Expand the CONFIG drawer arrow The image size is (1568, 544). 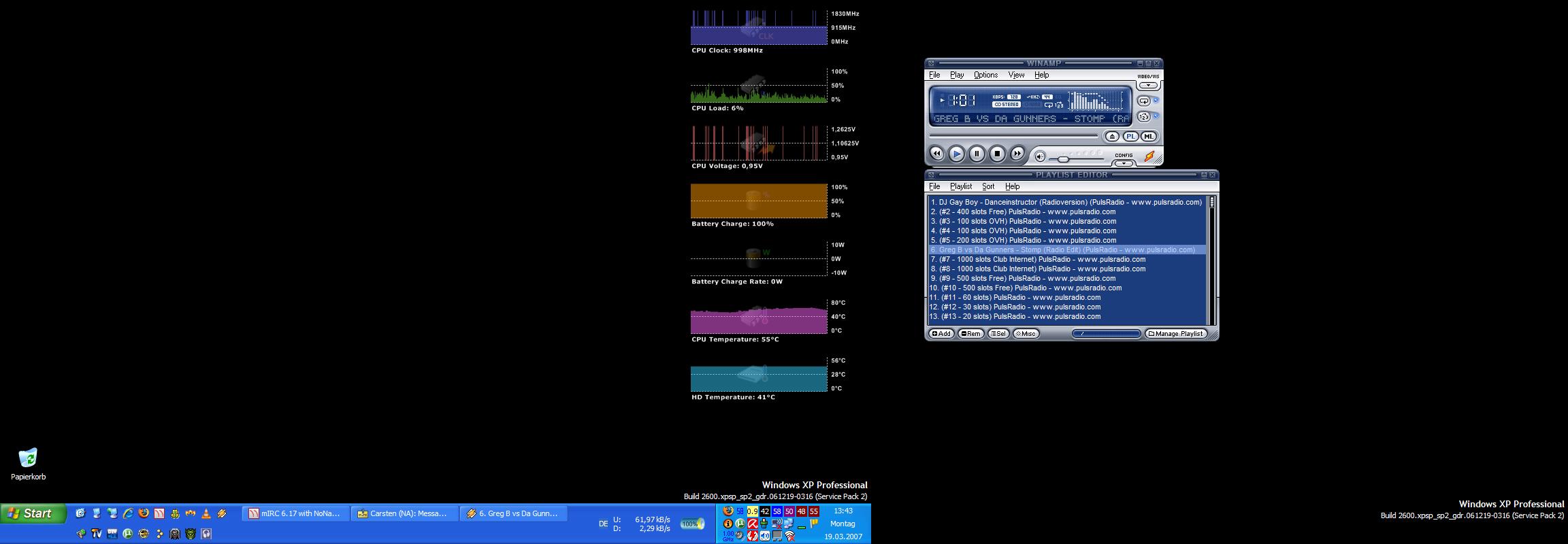1124,163
